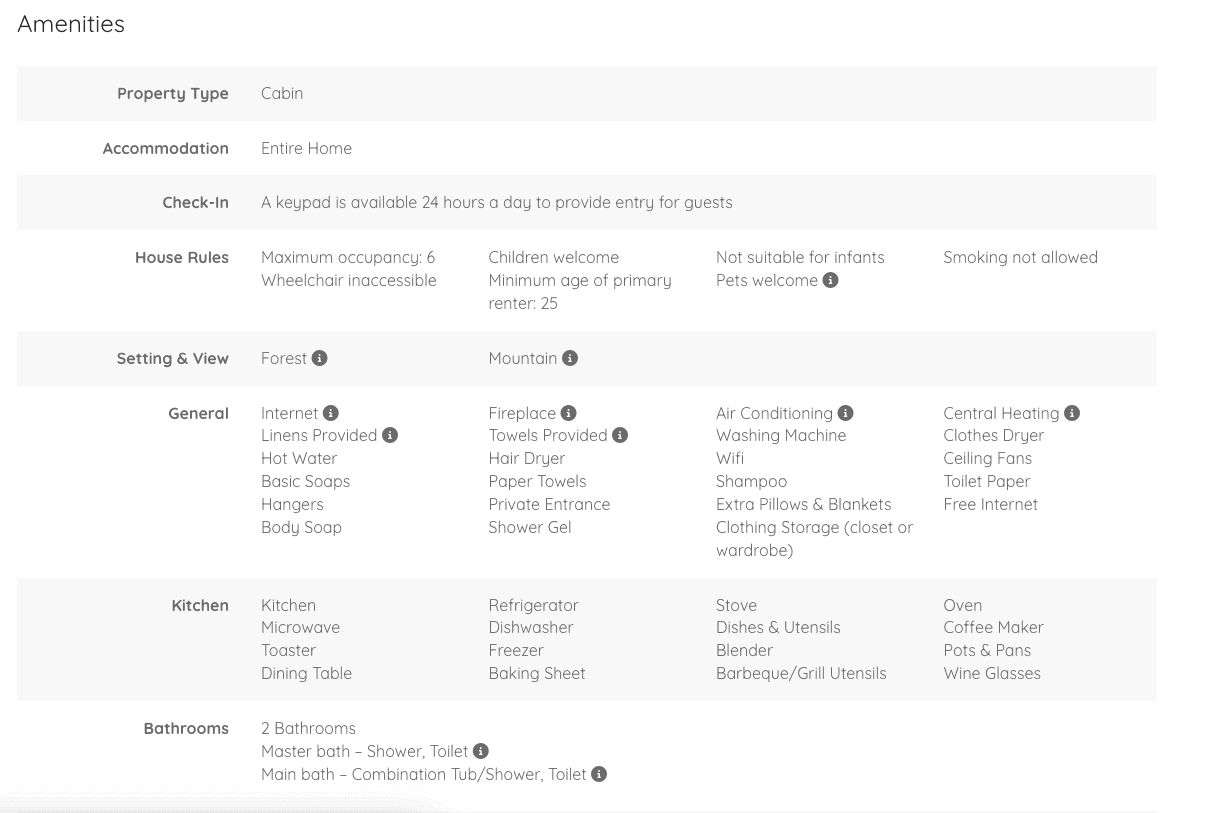Click the House Rules row label

click(182, 258)
